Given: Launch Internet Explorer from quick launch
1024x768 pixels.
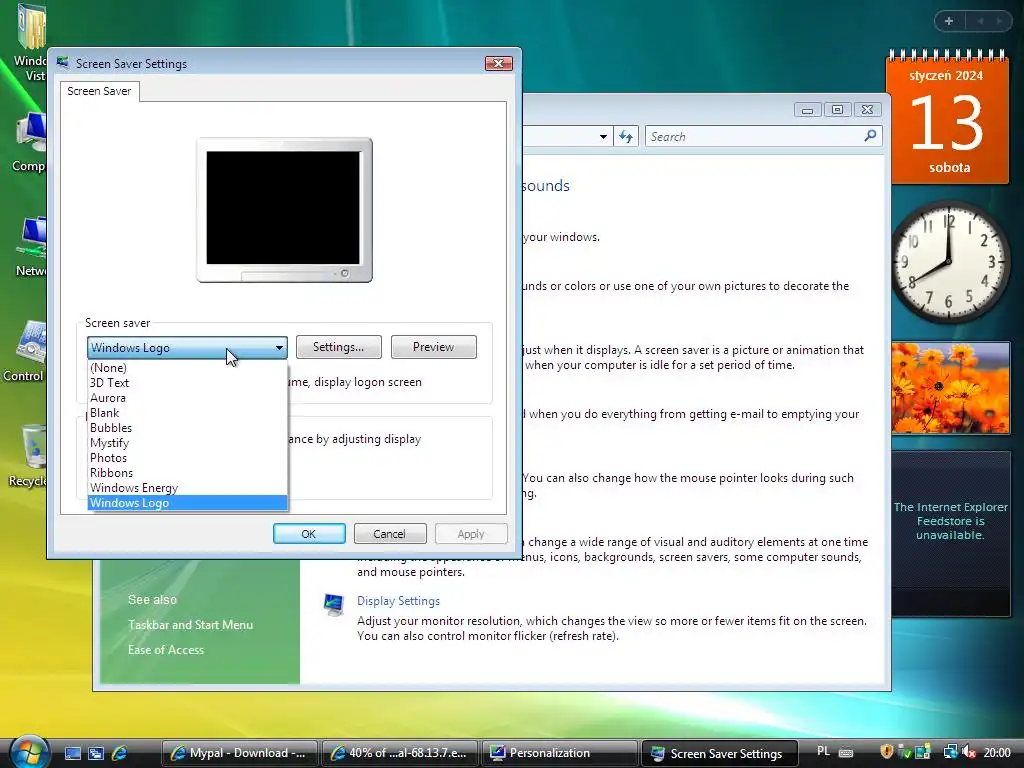Looking at the screenshot, I should pos(120,754).
